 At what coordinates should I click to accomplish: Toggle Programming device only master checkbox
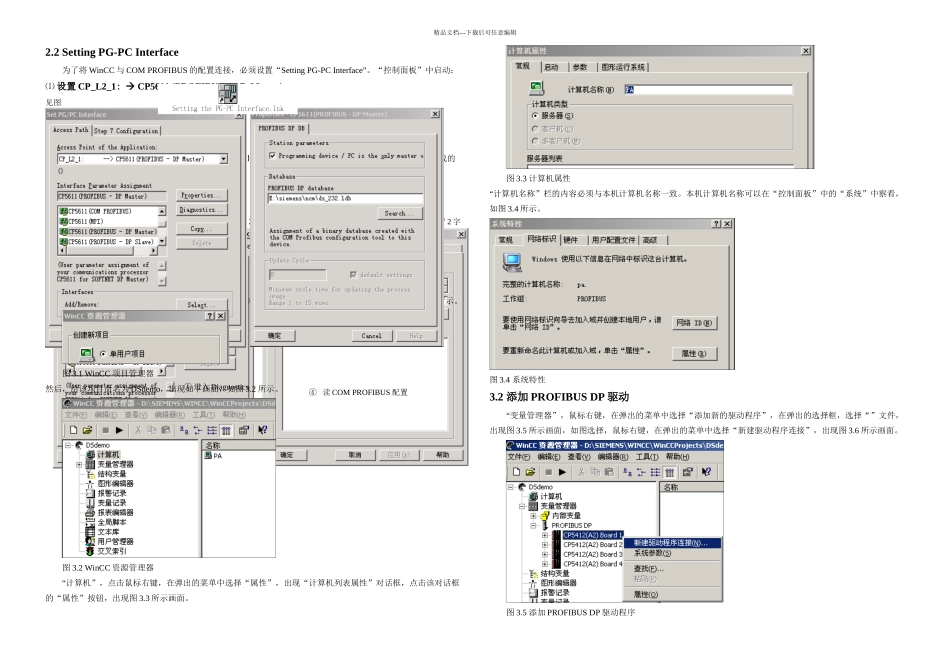pos(272,156)
